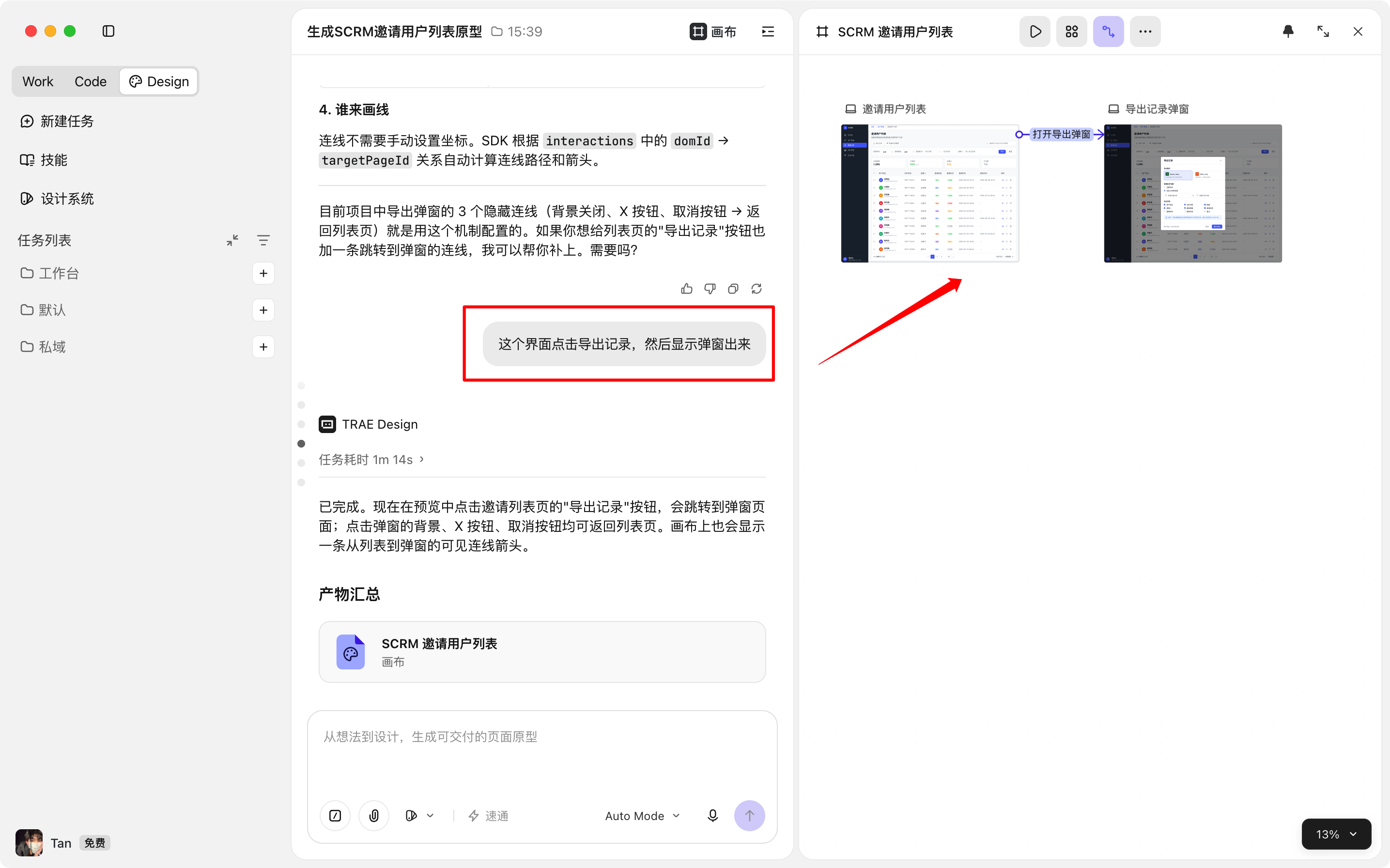Toggle the sidebar panel icon
1390x868 pixels.
click(108, 31)
